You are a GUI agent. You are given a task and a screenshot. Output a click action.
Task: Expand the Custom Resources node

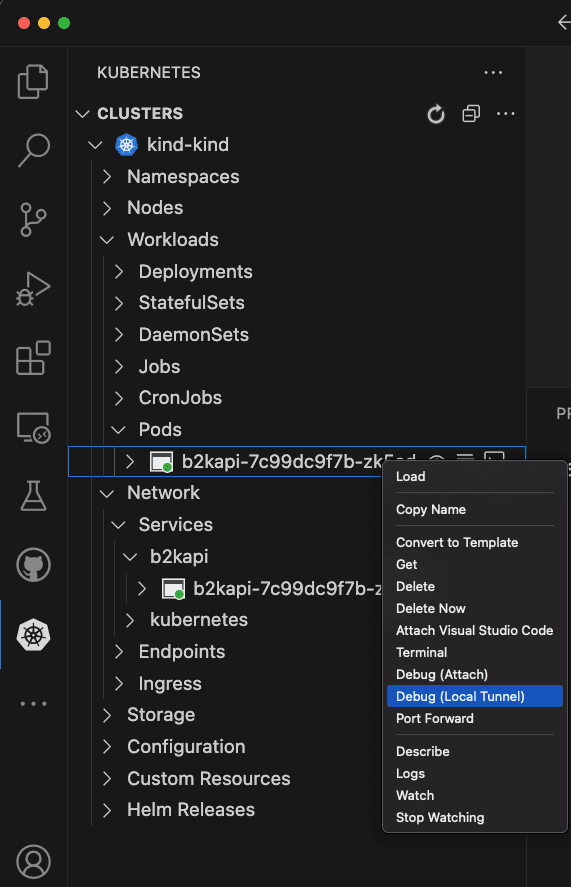107,778
